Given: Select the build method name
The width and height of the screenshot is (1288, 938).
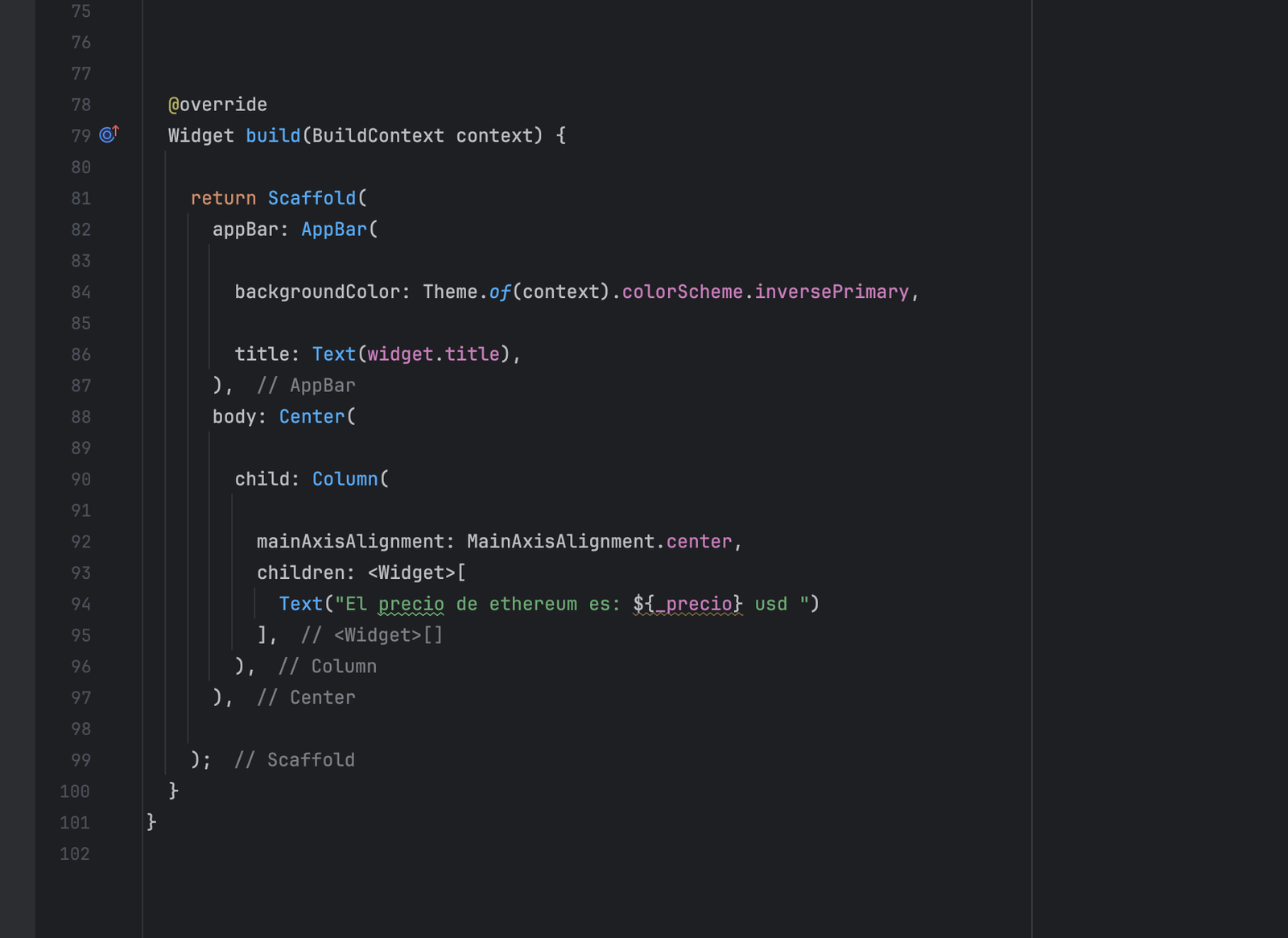Looking at the screenshot, I should coord(273,135).
